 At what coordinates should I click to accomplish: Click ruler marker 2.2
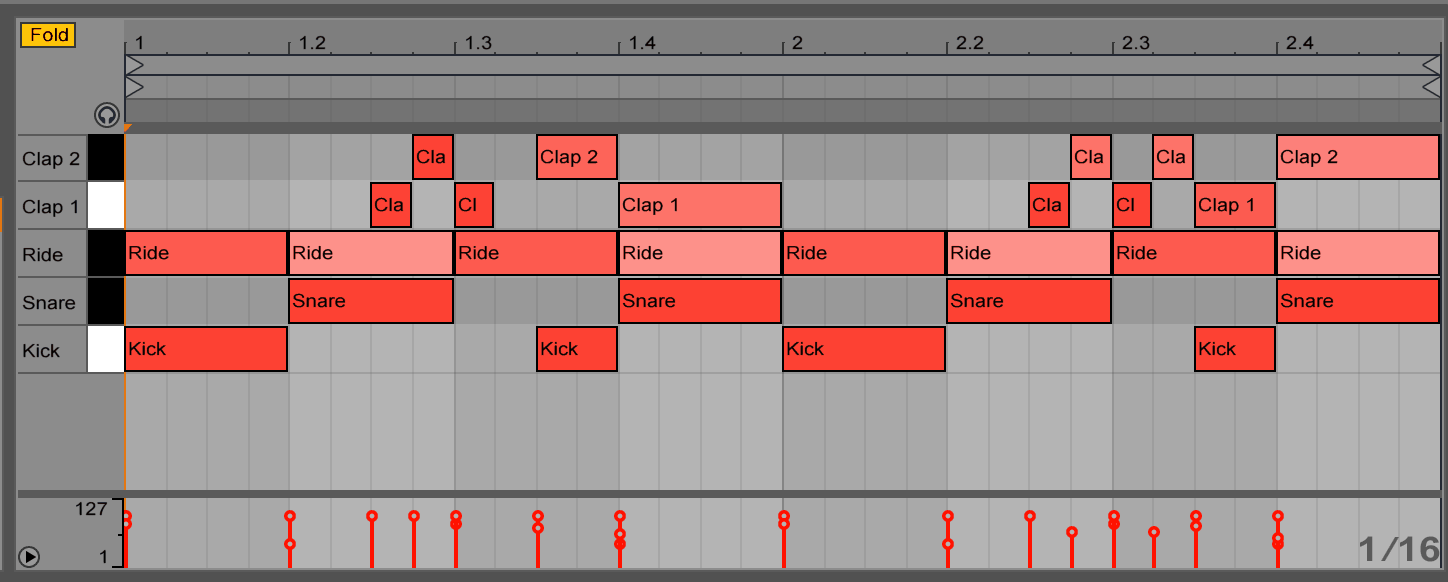tap(970, 43)
